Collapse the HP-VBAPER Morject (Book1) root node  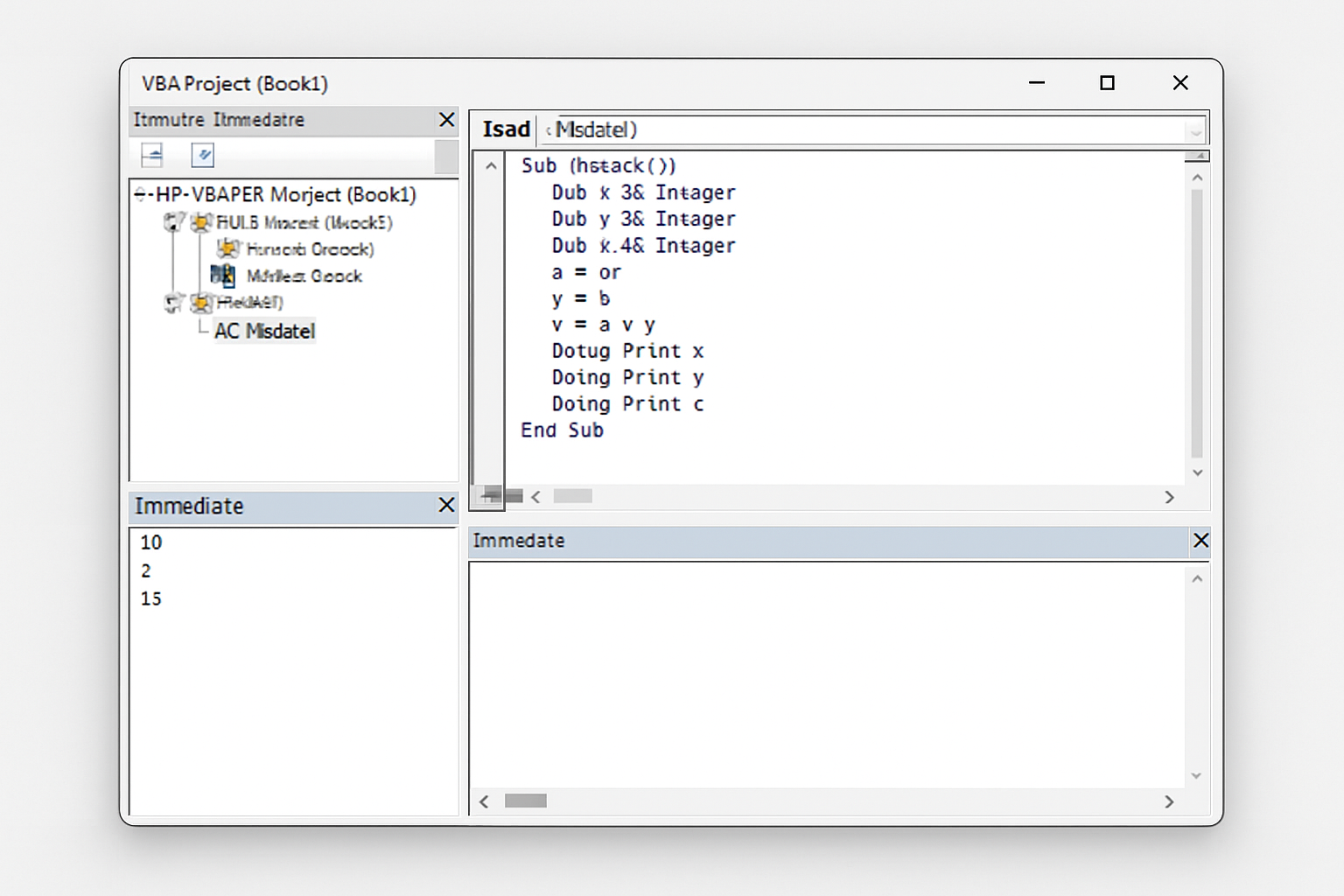pos(140,194)
